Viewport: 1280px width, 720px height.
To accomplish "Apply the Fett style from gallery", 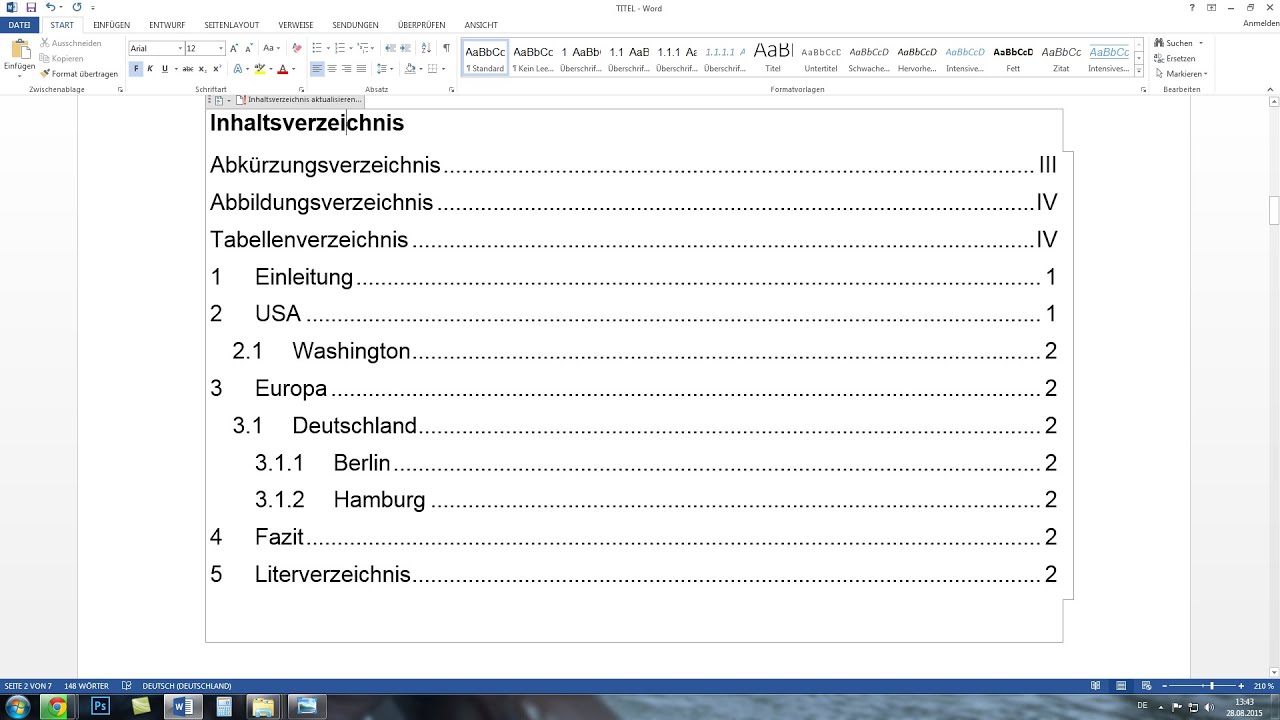I will click(x=1013, y=58).
